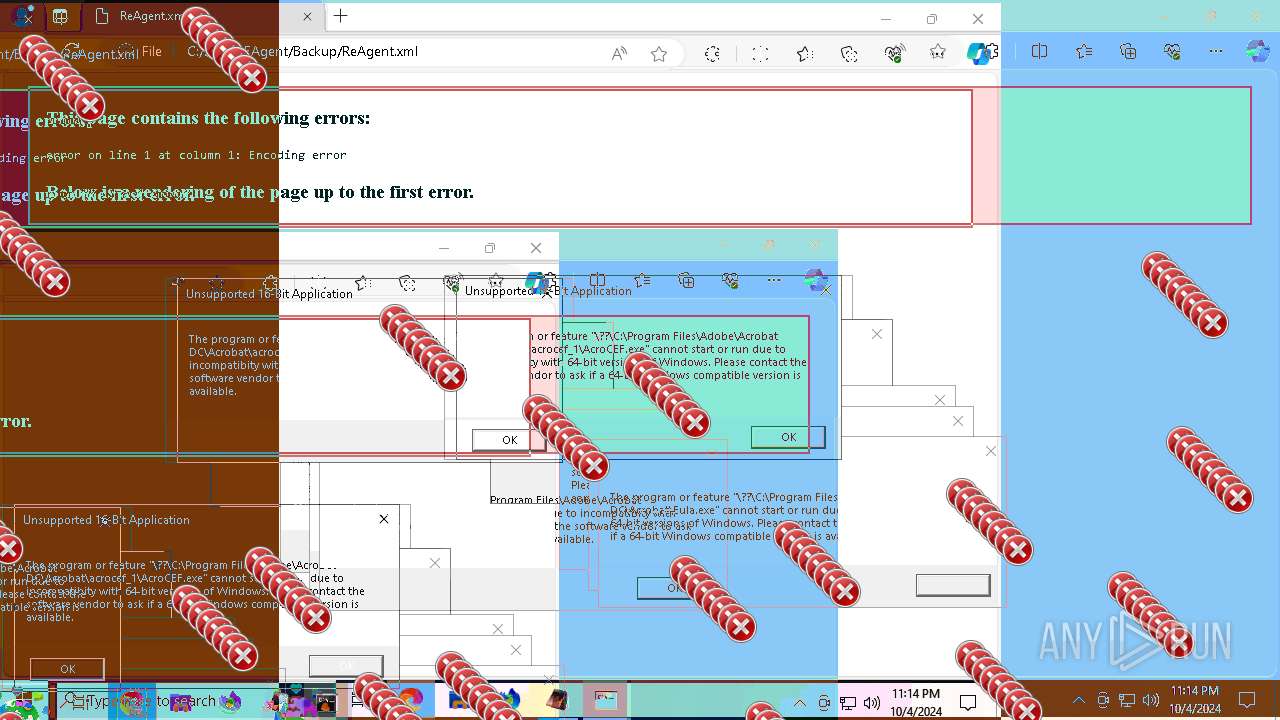Click the tab actions icon left of ReAgent.xml tab
The image size is (1280, 720).
60,16
